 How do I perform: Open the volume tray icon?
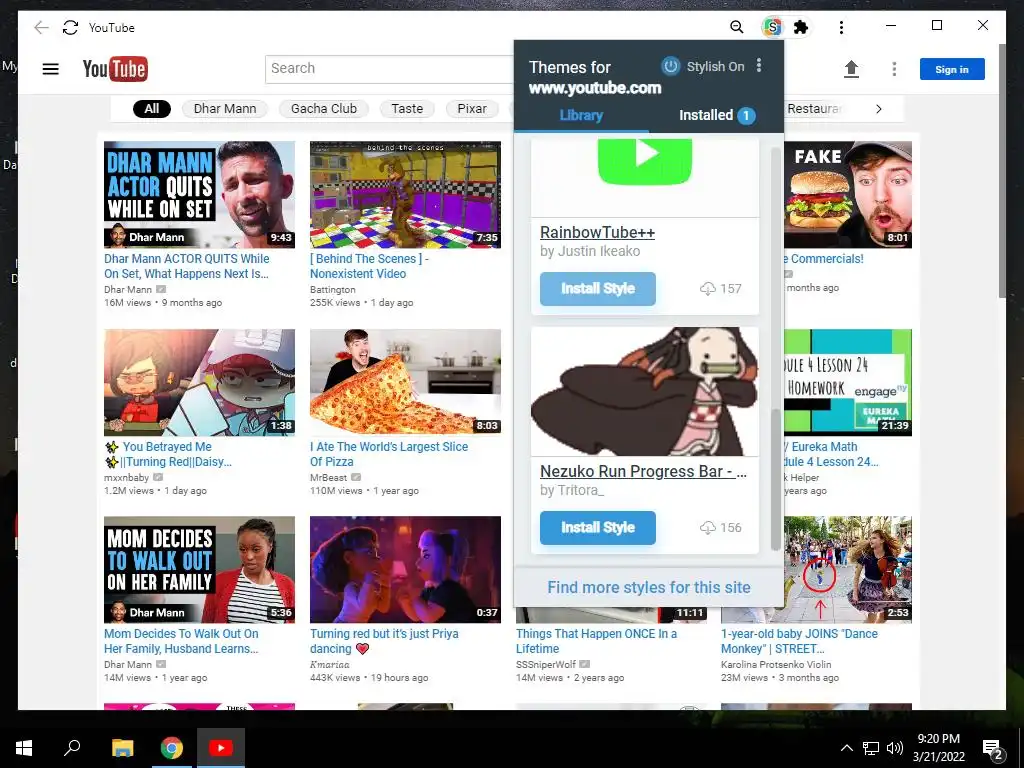[895, 748]
